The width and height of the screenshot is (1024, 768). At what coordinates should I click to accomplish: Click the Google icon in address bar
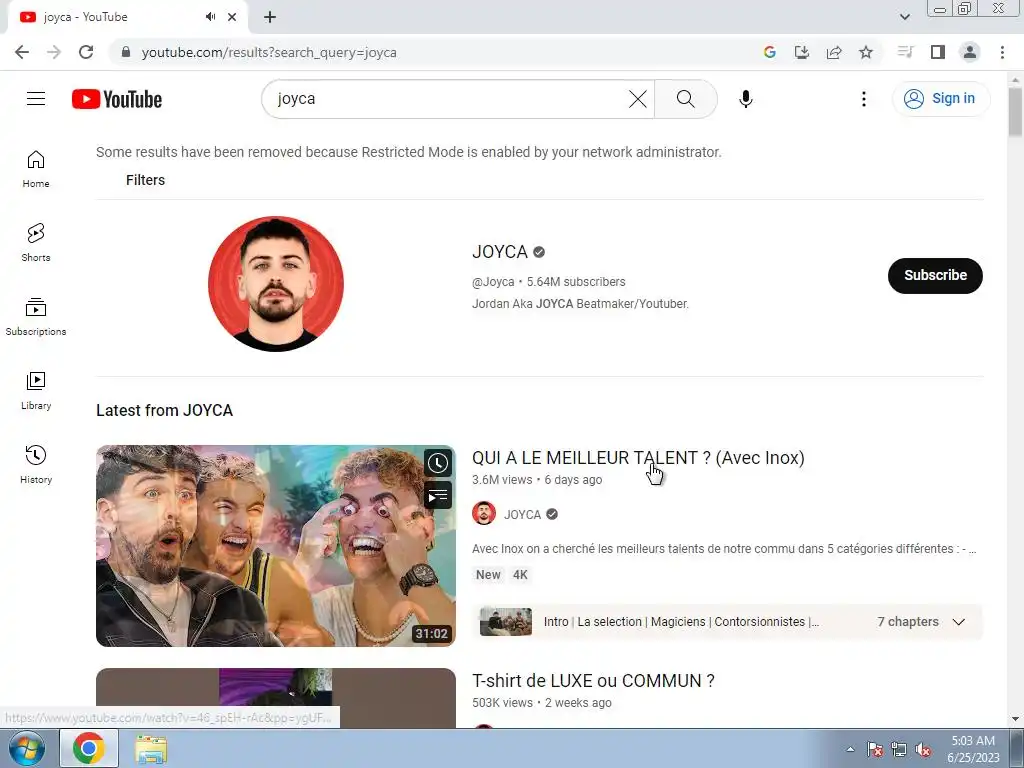coord(770,52)
